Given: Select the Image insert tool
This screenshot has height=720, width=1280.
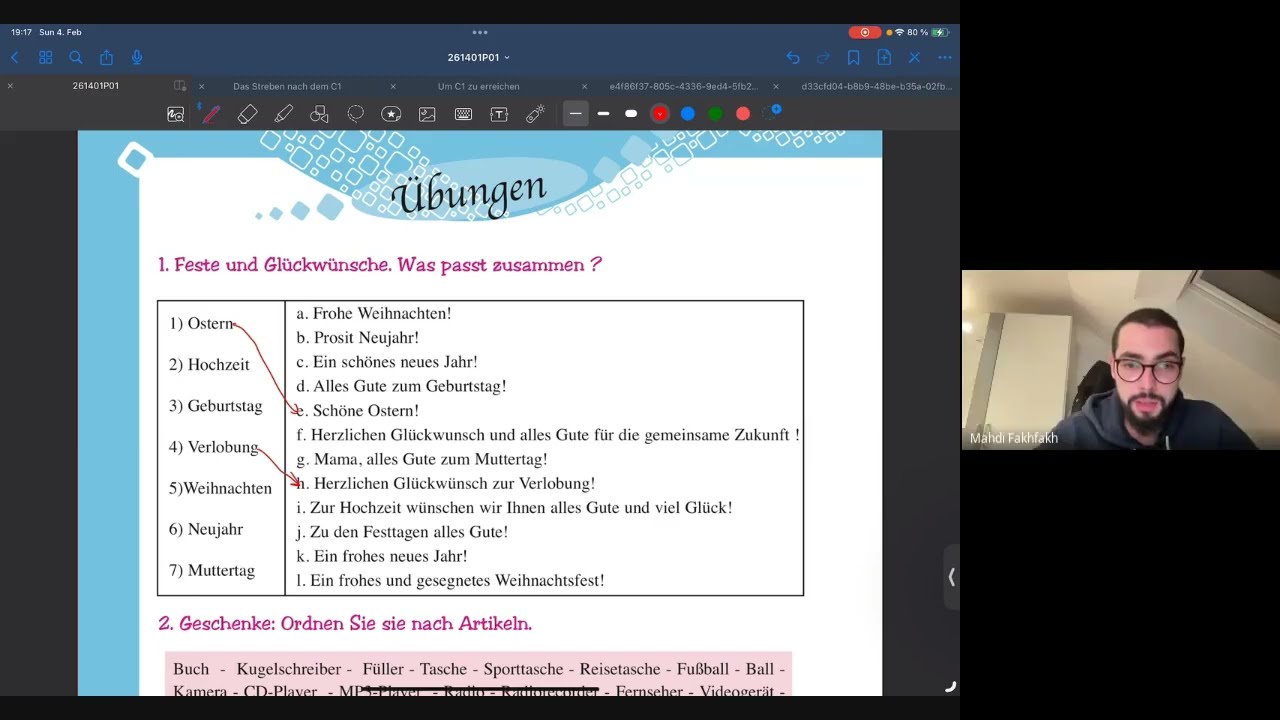Looking at the screenshot, I should pos(427,114).
